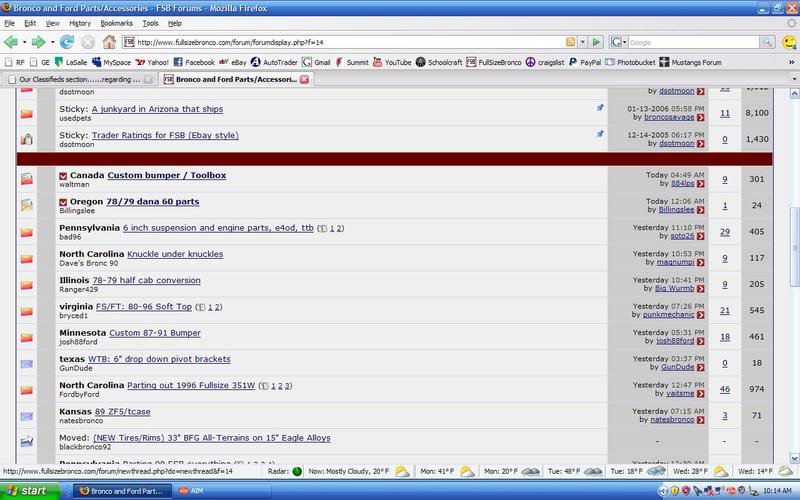Click the Windows Start button
800x500 pixels.
(30, 491)
